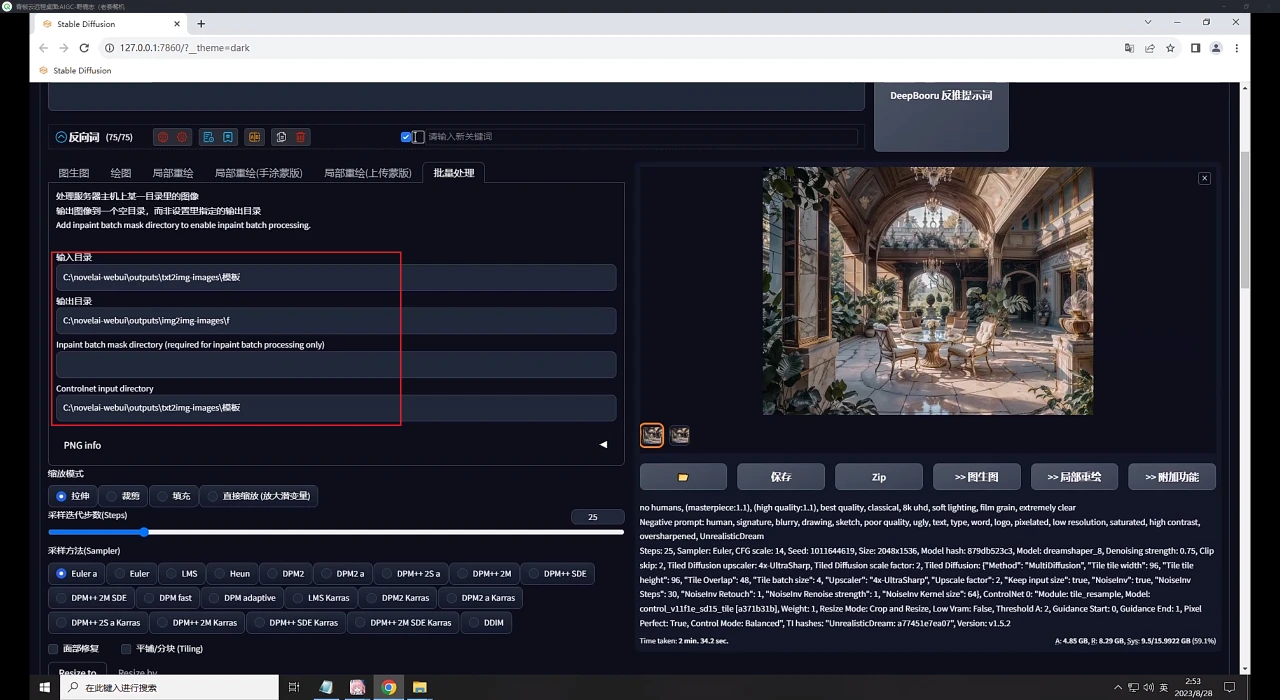Switch to the 图生图 tab
Viewport: 1280px width, 700px height.
click(x=74, y=173)
